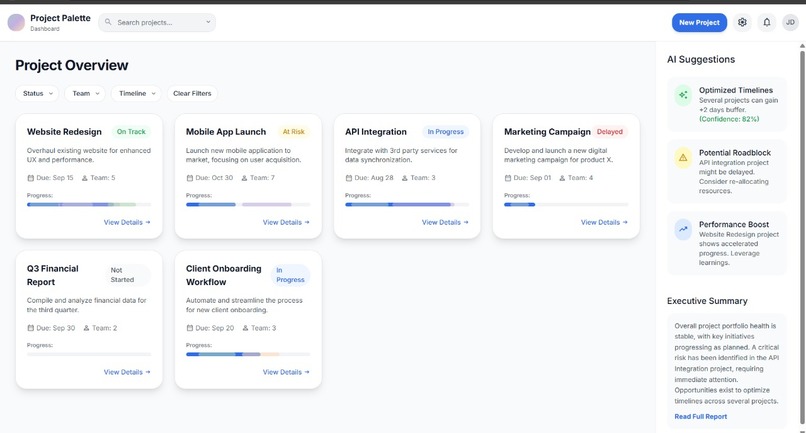Click the Executive Summary heading
Image resolution: width=806 pixels, height=433 pixels.
(x=707, y=301)
